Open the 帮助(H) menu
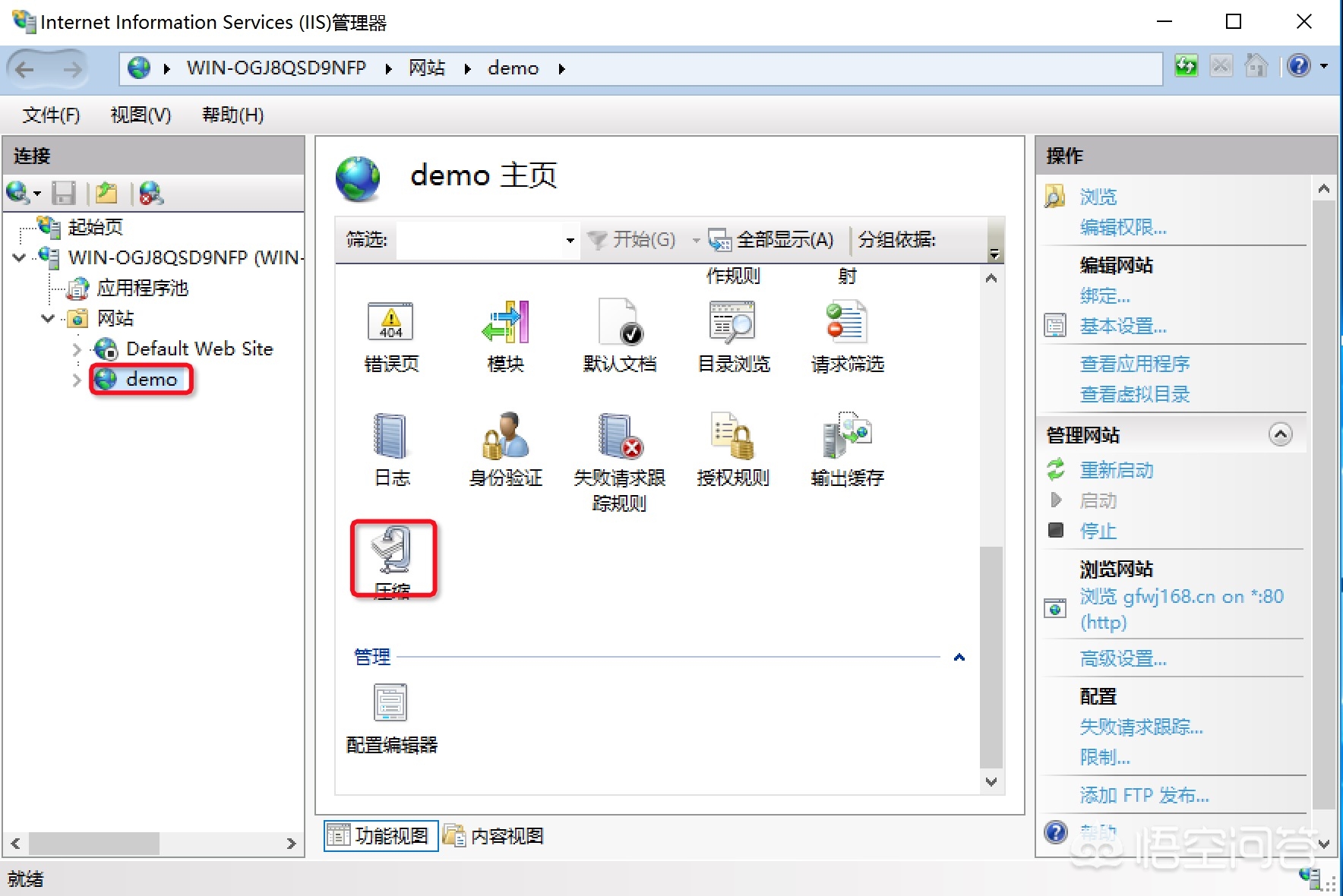Viewport: 1343px width, 896px height. click(232, 115)
